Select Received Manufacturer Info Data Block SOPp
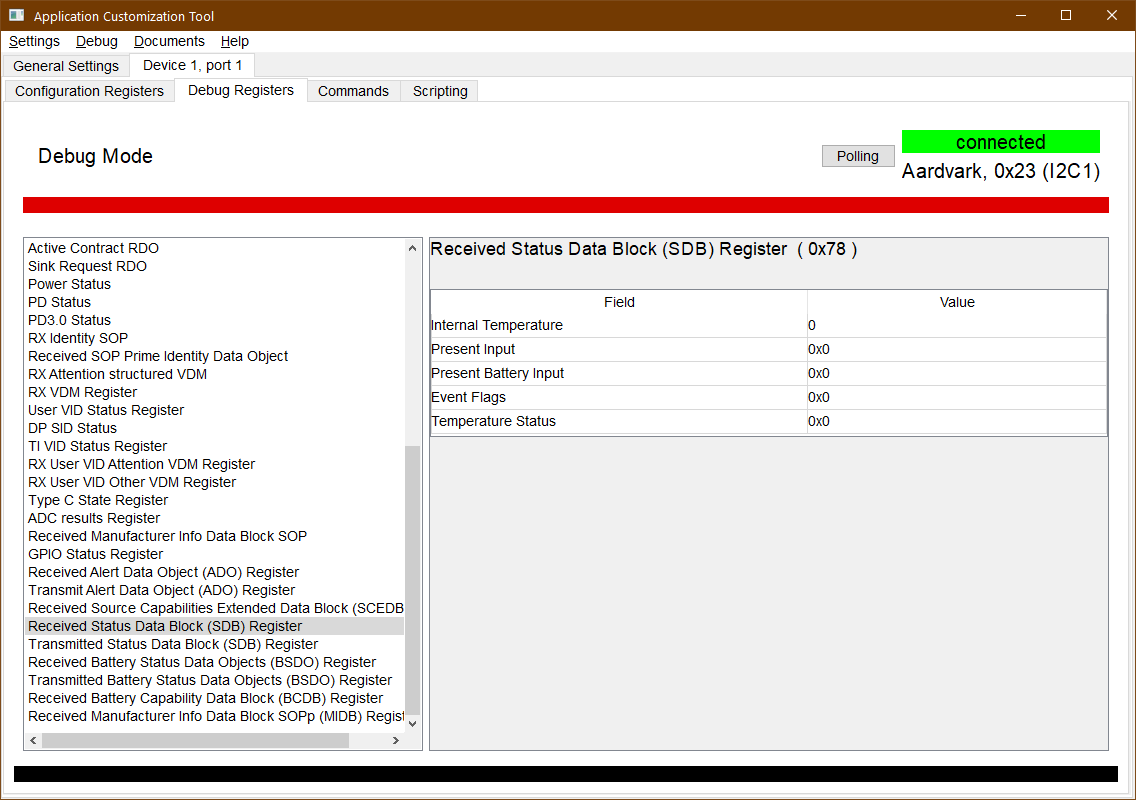This screenshot has height=800, width=1136. [x=214, y=716]
